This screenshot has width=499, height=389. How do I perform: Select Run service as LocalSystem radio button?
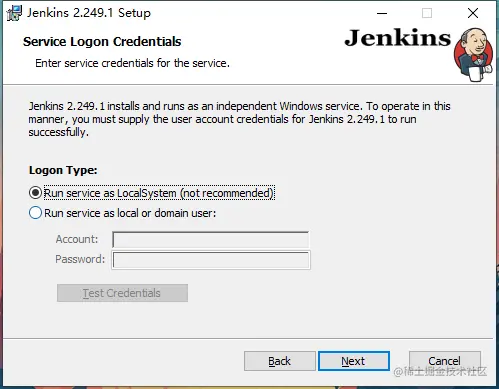click(x=35, y=193)
